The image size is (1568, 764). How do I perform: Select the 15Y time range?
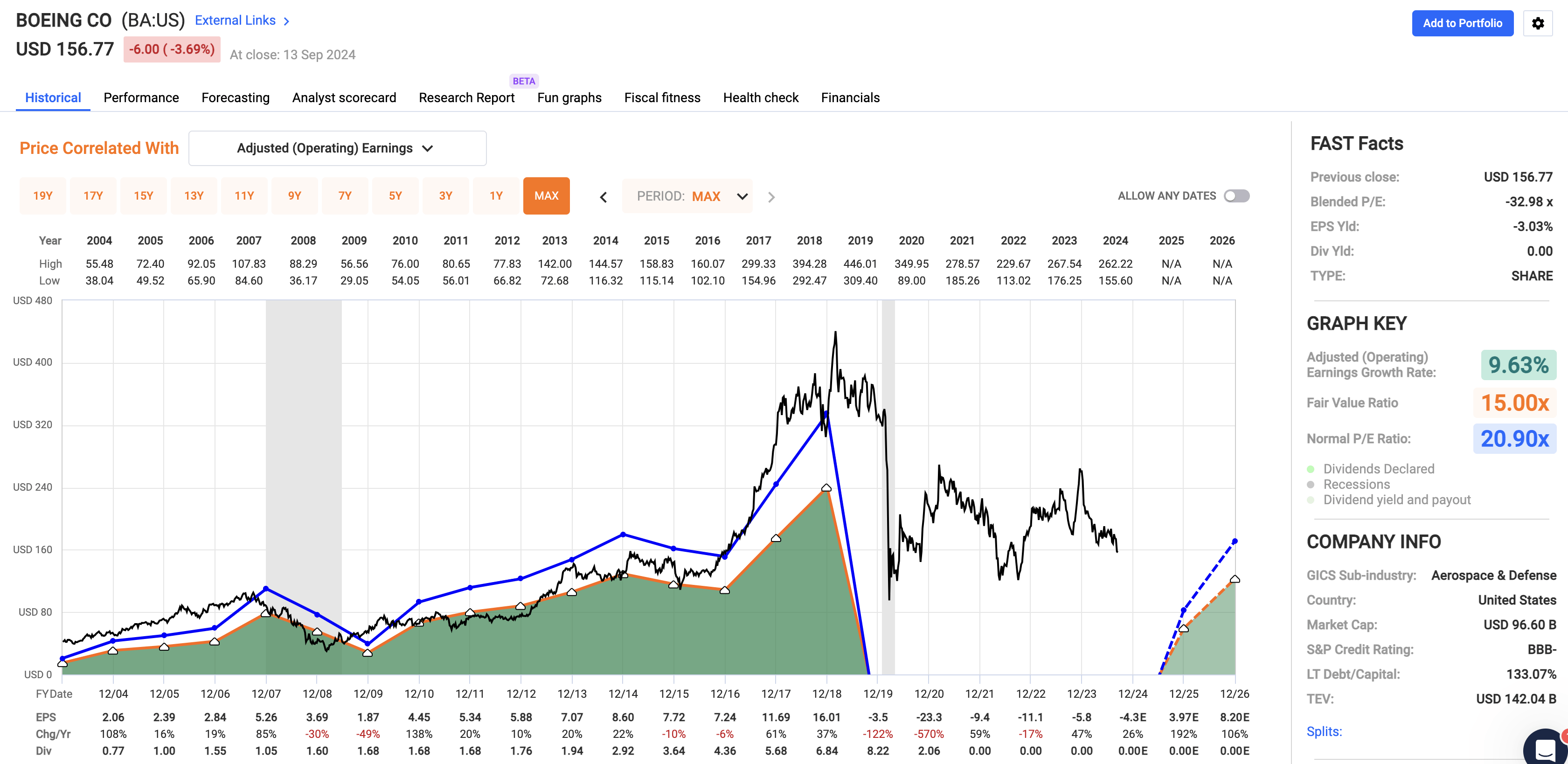coord(144,196)
